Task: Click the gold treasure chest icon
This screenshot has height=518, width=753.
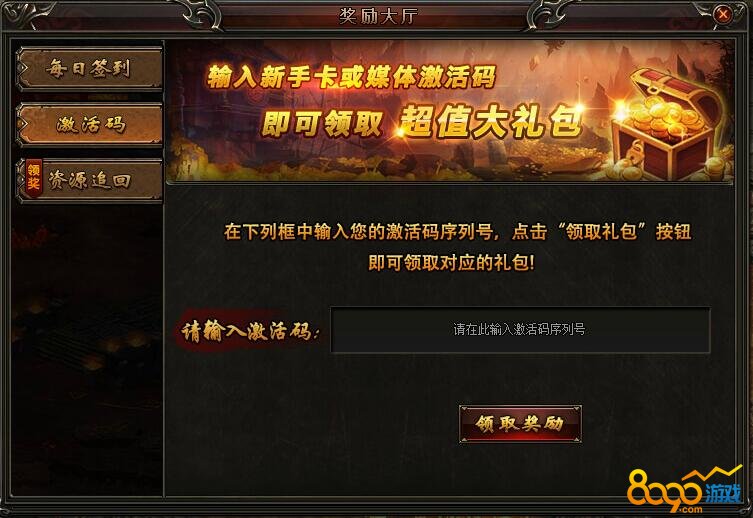Action: pos(672,125)
